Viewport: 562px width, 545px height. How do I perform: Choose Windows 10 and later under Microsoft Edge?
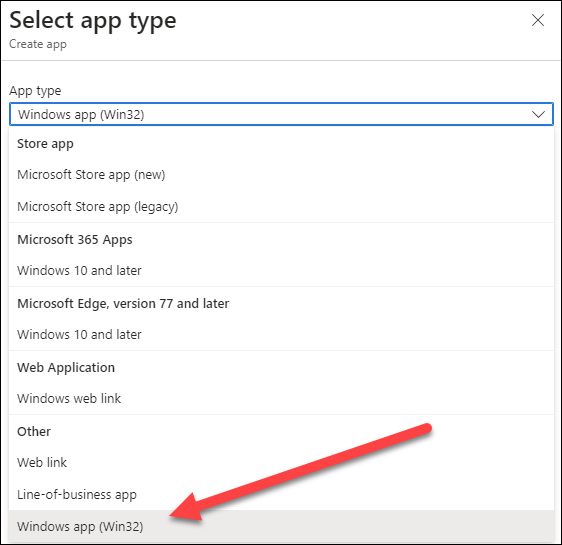pyautogui.click(x=281, y=335)
